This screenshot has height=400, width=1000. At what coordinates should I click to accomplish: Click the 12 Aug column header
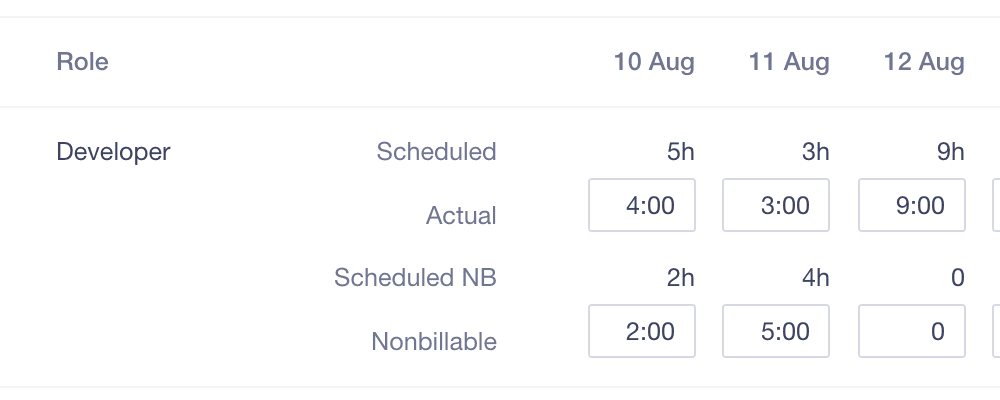point(924,62)
